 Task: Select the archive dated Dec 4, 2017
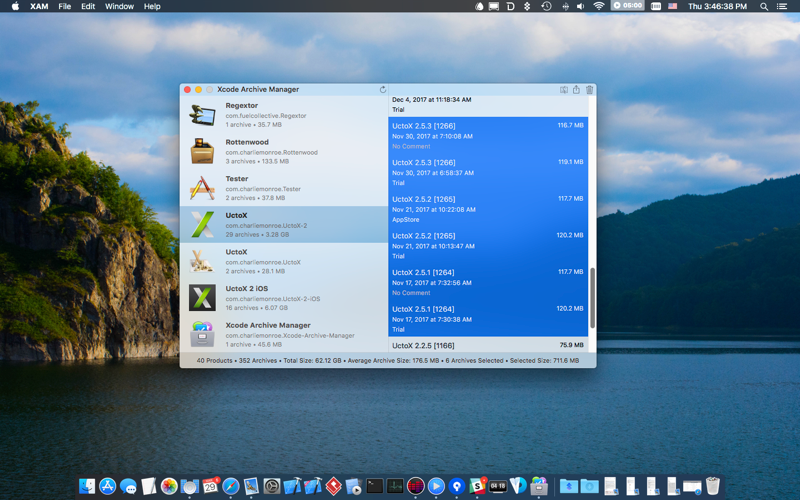488,105
